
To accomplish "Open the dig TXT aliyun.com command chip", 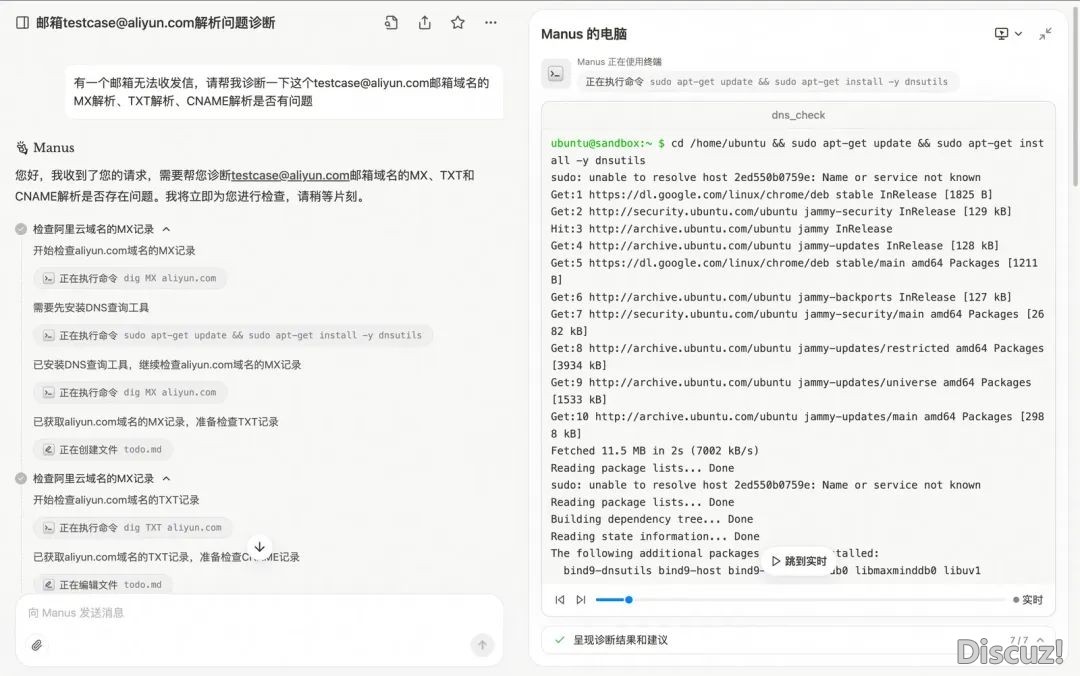I will (x=133, y=528).
